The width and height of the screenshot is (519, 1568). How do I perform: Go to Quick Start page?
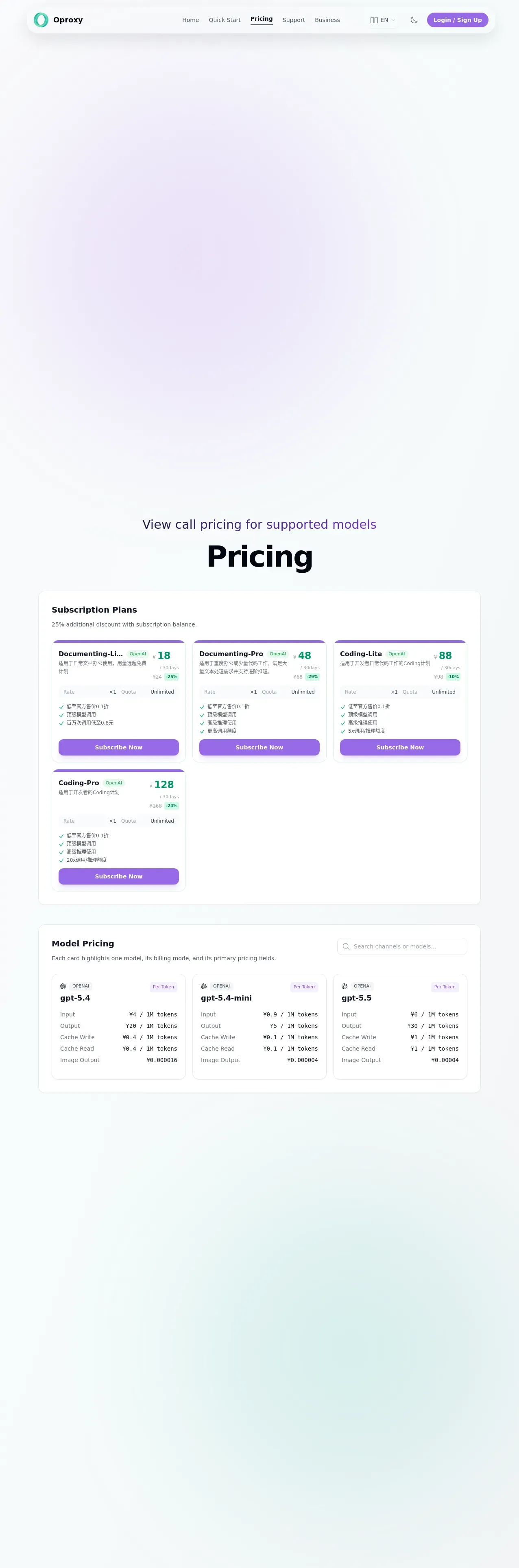coord(225,20)
